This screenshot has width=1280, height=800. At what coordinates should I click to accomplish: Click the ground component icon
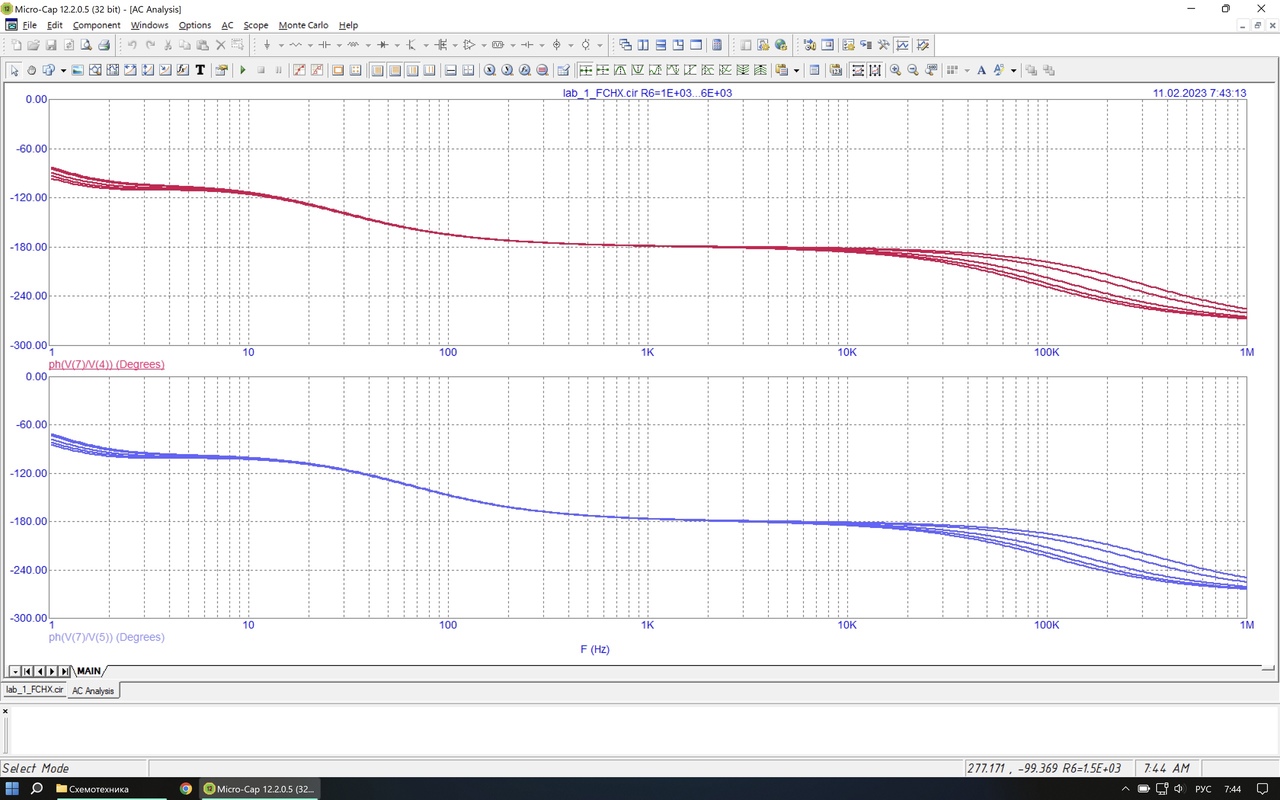[x=267, y=45]
